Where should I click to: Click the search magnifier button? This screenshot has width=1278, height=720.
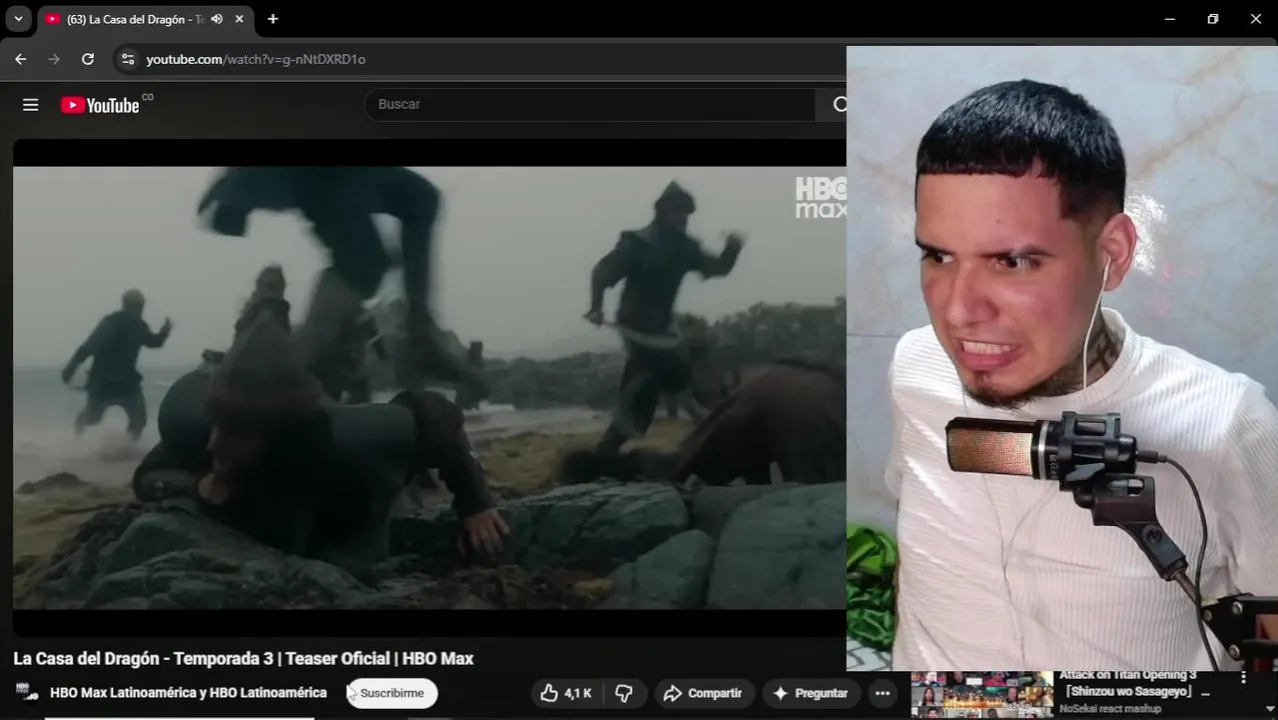point(838,104)
